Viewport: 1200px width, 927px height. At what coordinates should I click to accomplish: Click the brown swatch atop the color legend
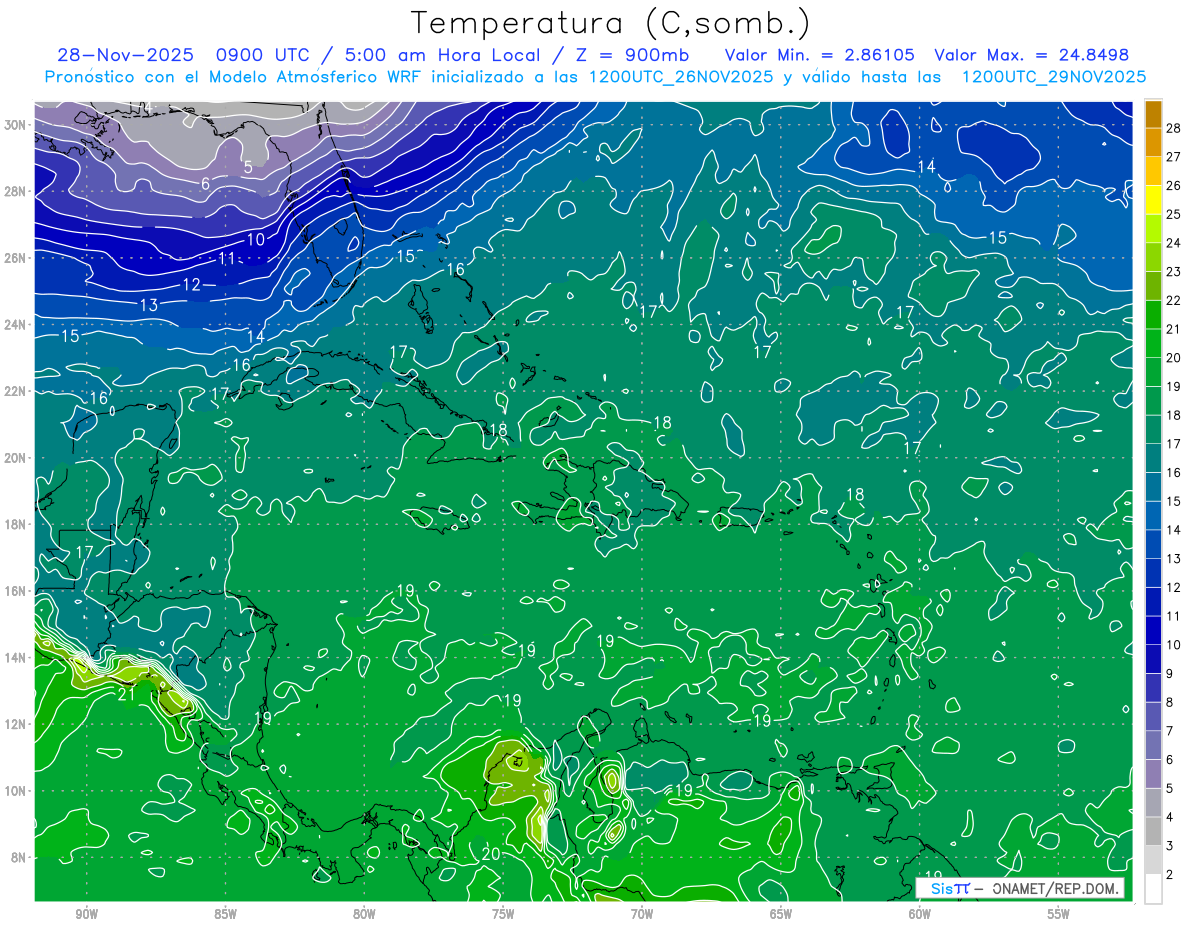[1153, 114]
